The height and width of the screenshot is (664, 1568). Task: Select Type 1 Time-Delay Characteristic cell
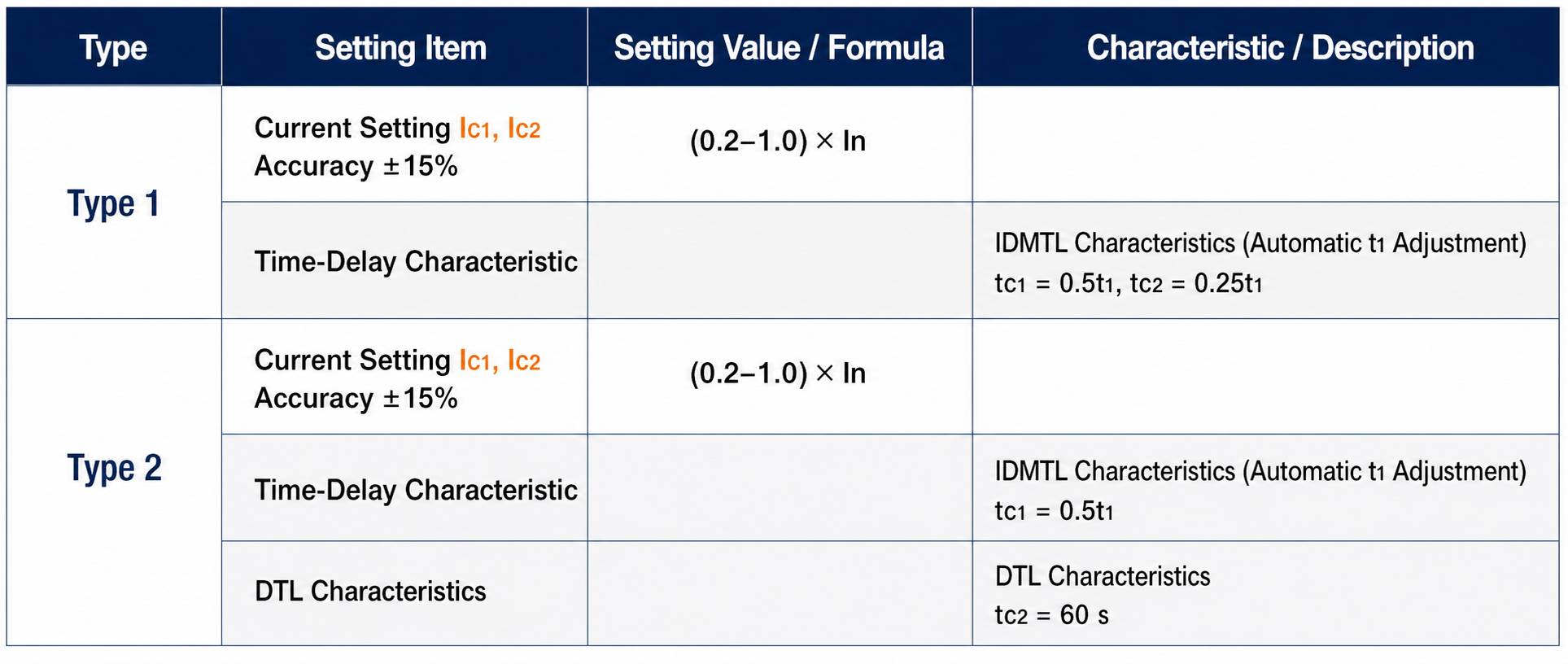tap(404, 260)
